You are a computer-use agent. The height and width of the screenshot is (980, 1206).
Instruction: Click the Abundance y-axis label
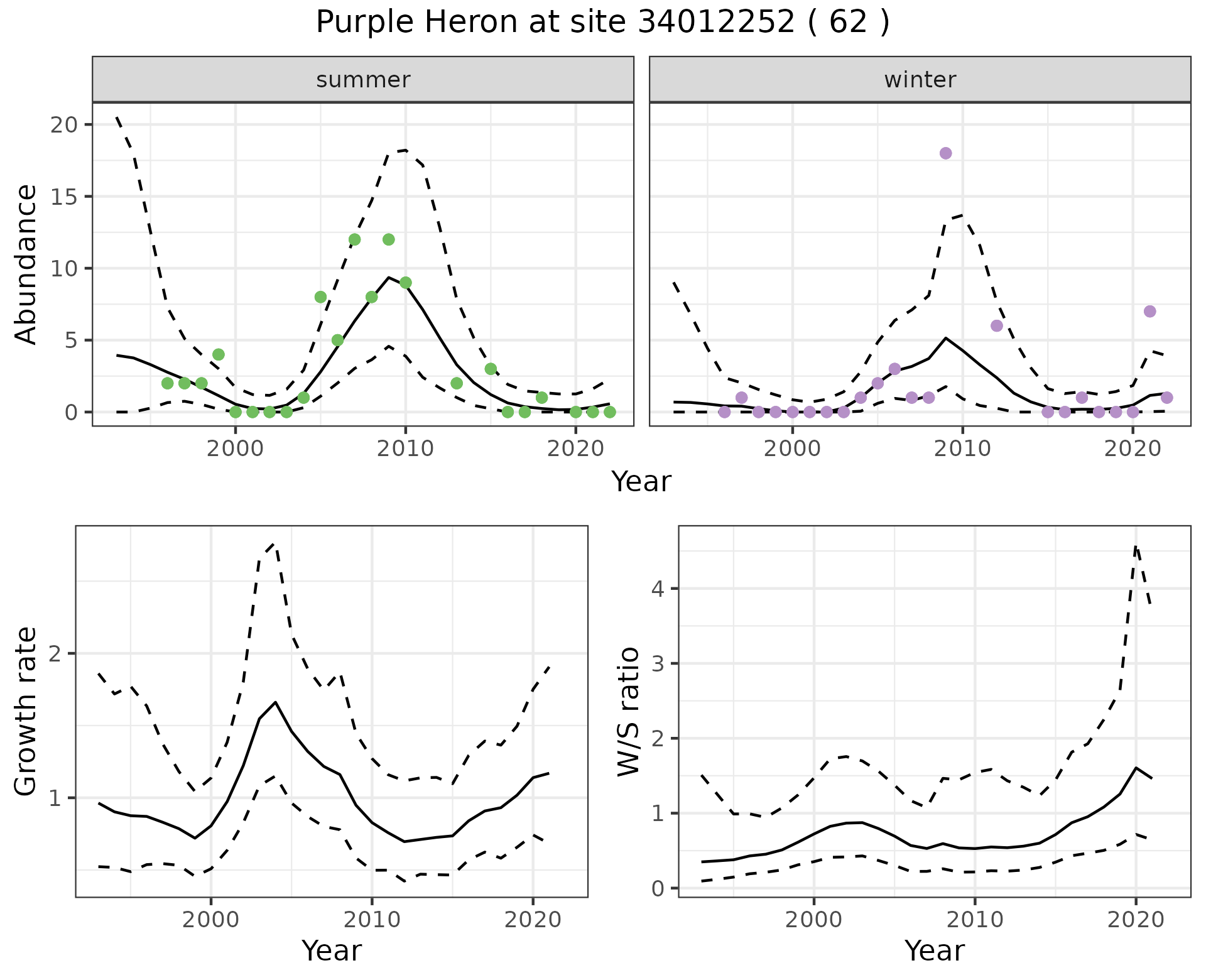pos(26,264)
